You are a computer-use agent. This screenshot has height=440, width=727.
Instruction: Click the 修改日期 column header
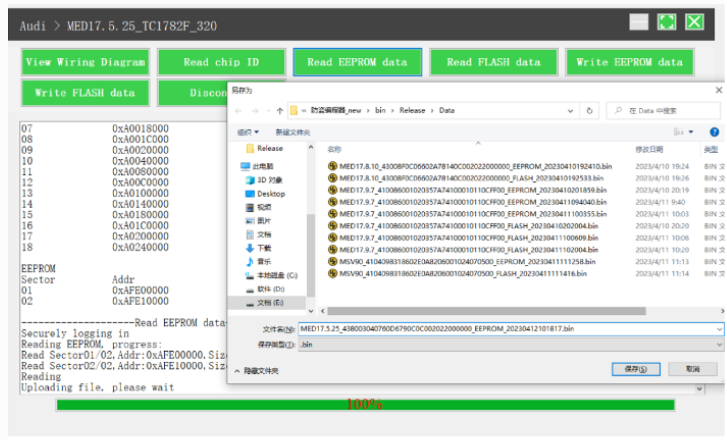tap(649, 148)
